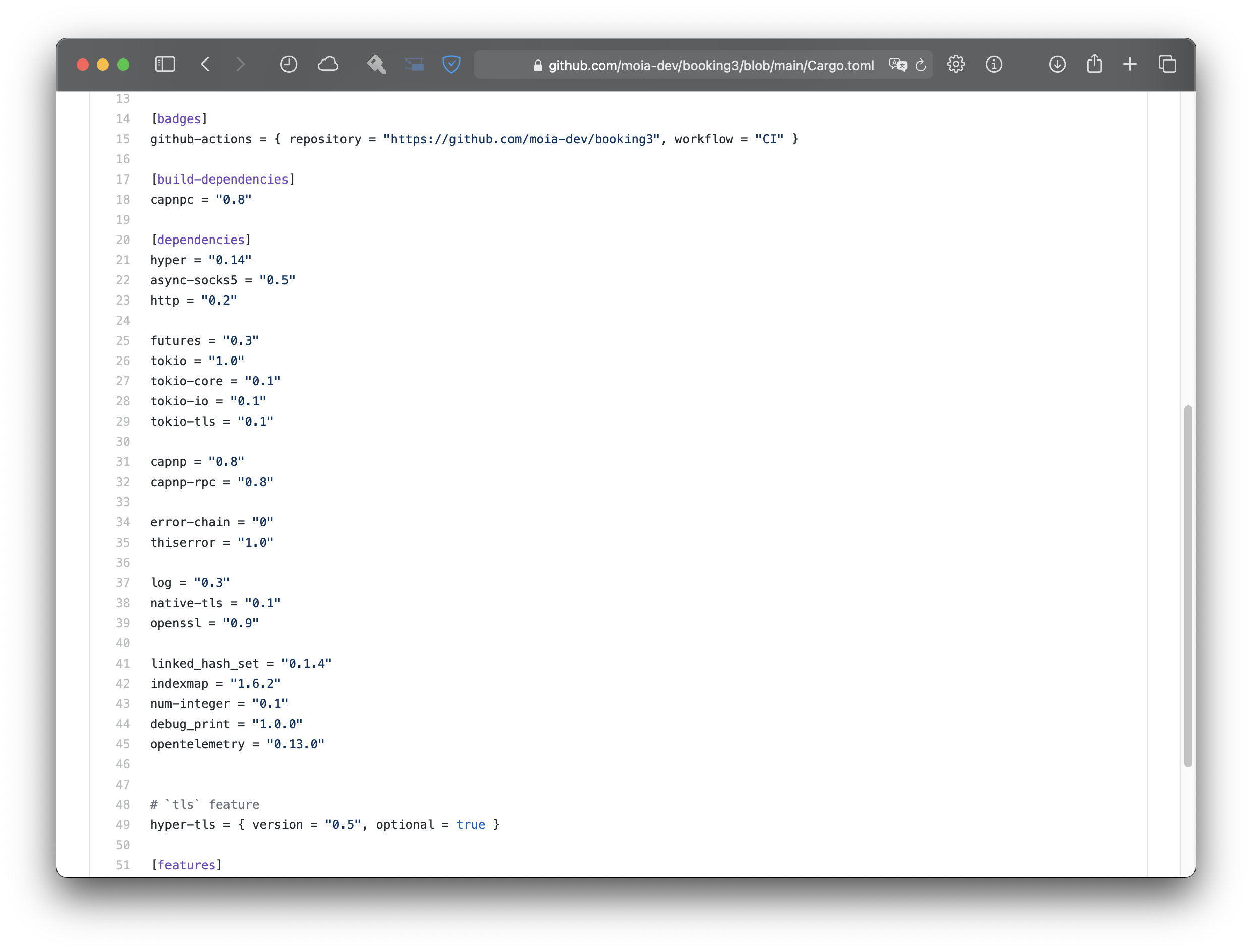Click the tokio-io = "0.1" line
This screenshot has height=952, width=1252.
pyautogui.click(x=208, y=401)
